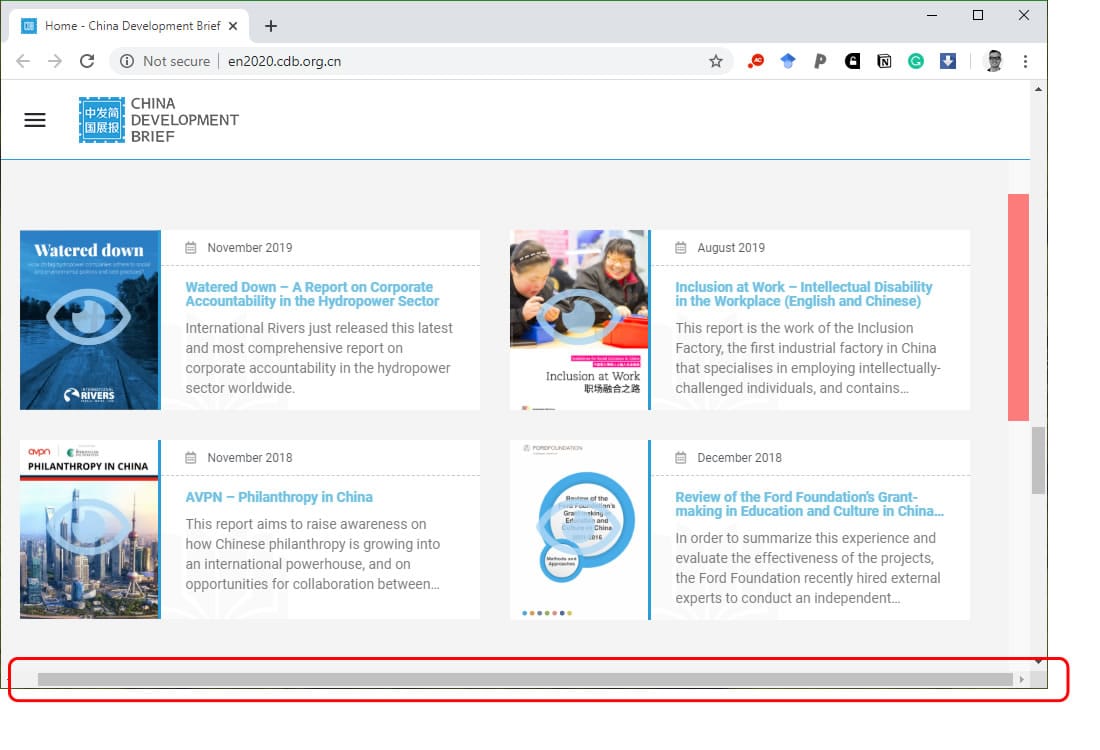Open the Inclusion at Work article link
The height and width of the screenshot is (750, 1100).
(803, 294)
